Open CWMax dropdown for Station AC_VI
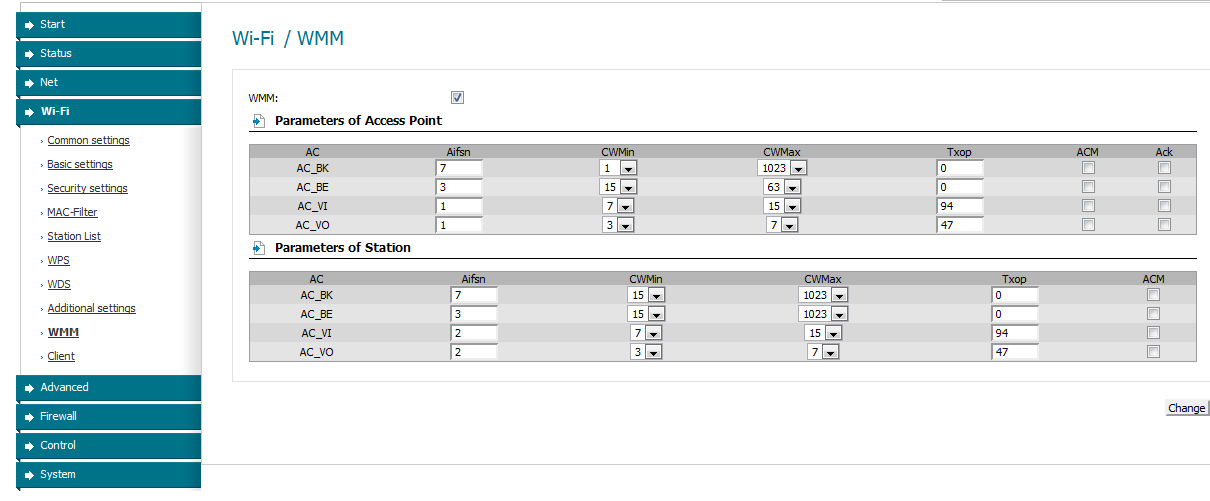Screen dimensions: 1210x501 [x=823, y=333]
